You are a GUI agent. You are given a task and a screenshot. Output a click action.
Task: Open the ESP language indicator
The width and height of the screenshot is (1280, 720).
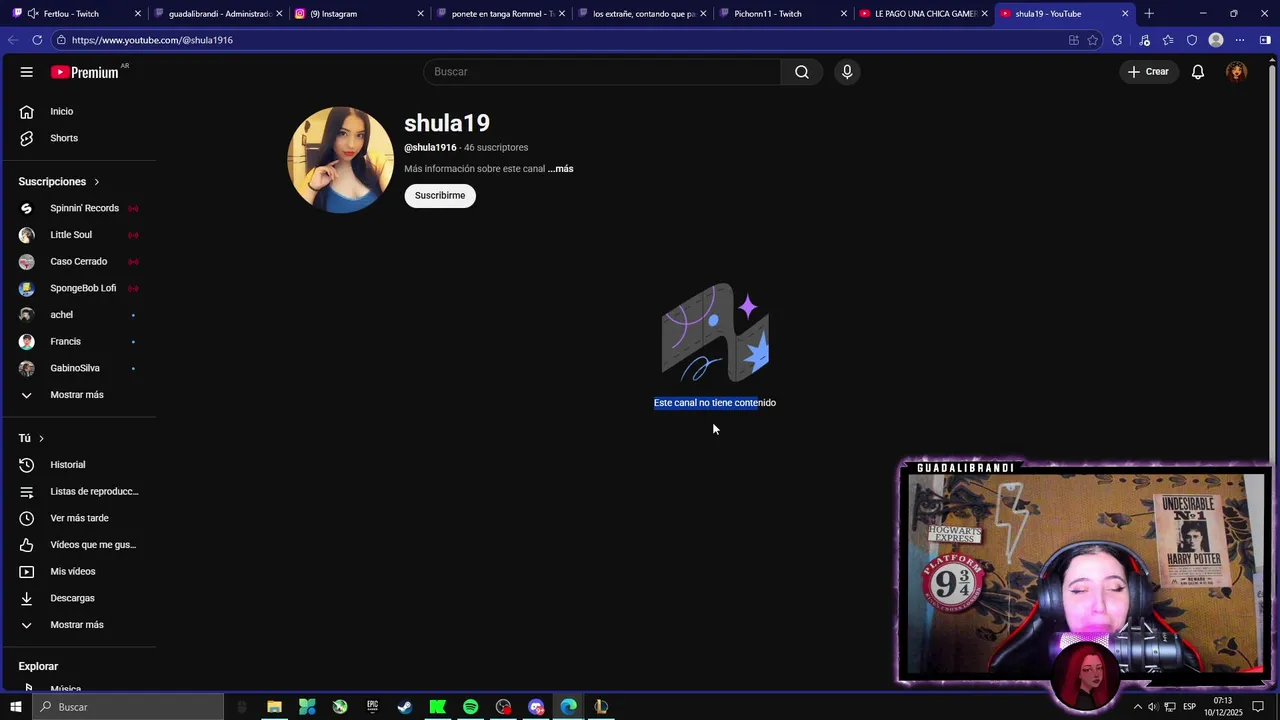pyautogui.click(x=1190, y=707)
